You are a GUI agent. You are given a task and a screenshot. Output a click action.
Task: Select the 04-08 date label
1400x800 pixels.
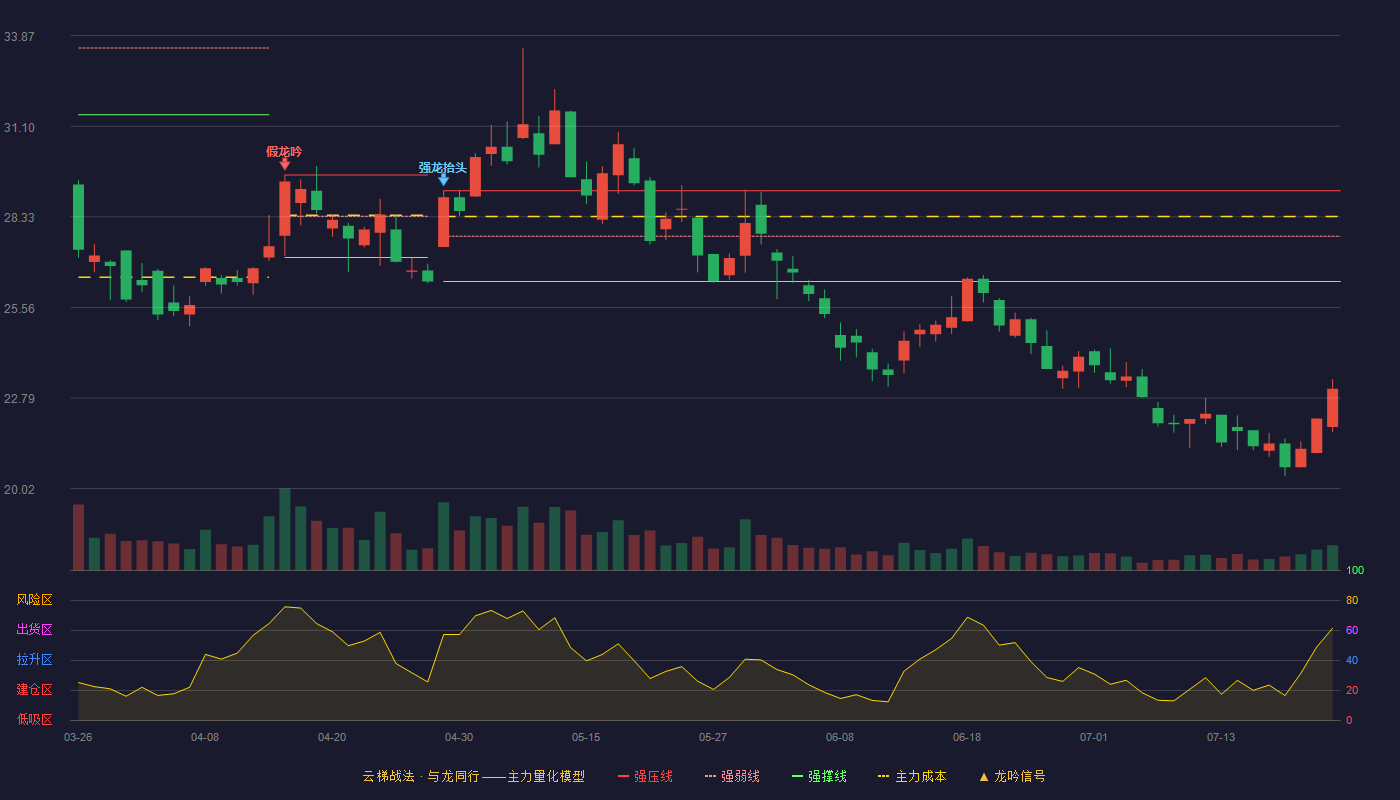pyautogui.click(x=205, y=737)
